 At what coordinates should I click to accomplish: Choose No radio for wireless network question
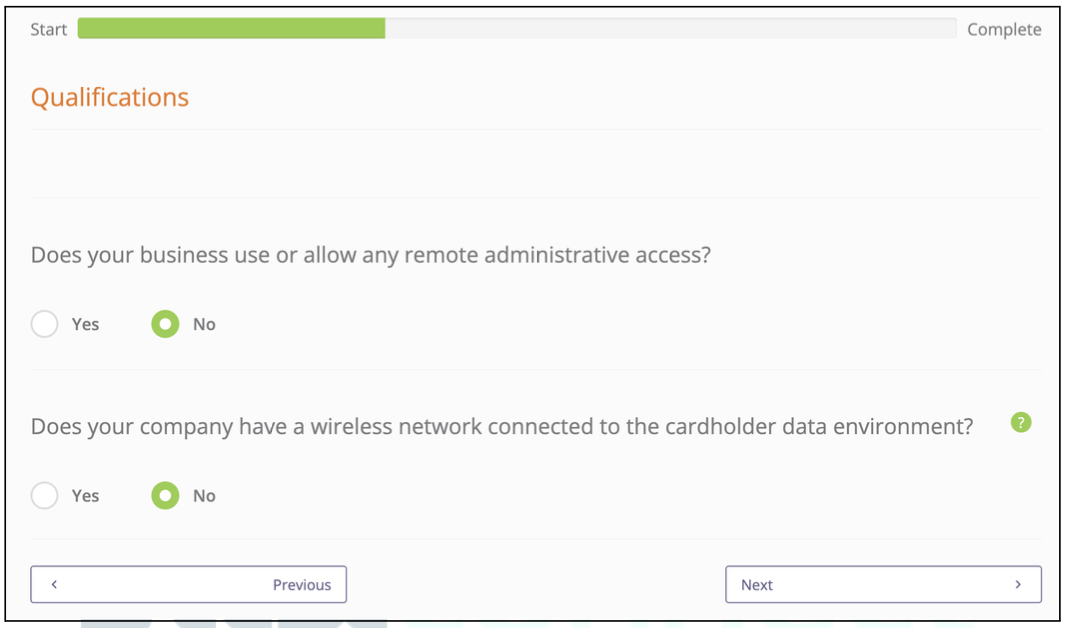pyautogui.click(x=165, y=495)
